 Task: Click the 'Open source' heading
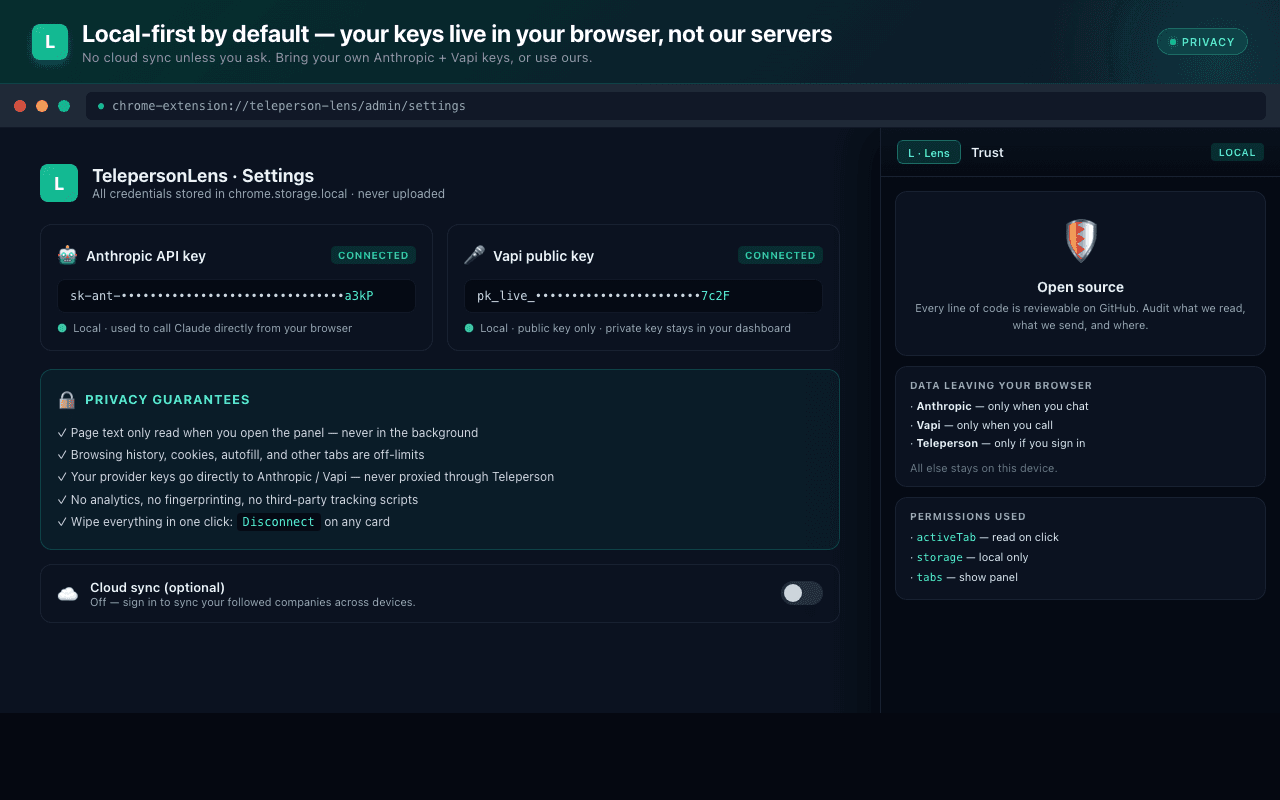[x=1080, y=287]
